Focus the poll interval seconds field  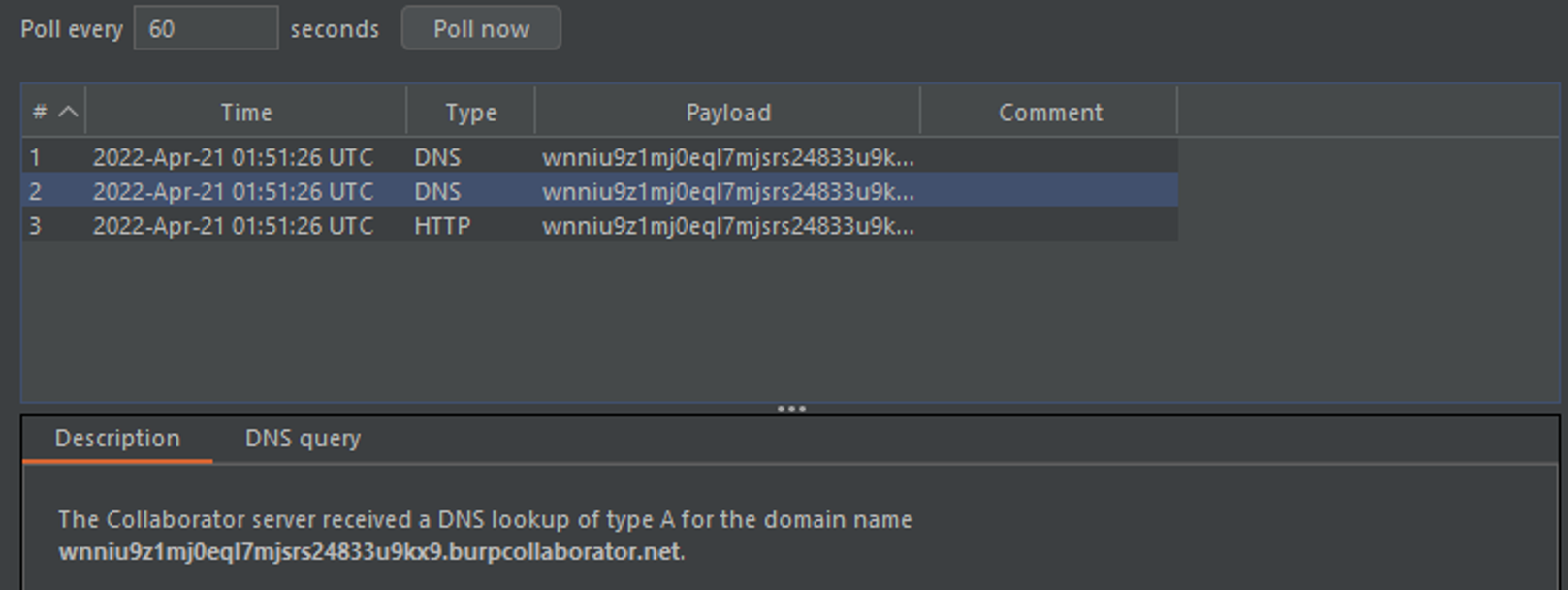point(206,29)
